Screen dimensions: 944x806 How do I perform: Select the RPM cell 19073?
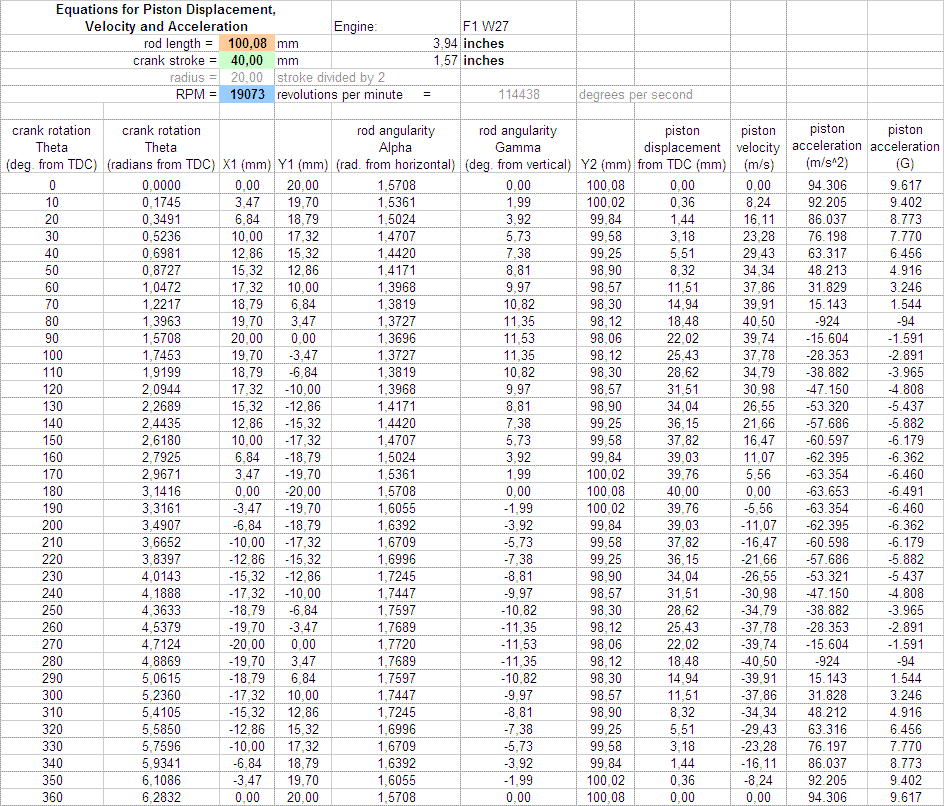pos(247,95)
